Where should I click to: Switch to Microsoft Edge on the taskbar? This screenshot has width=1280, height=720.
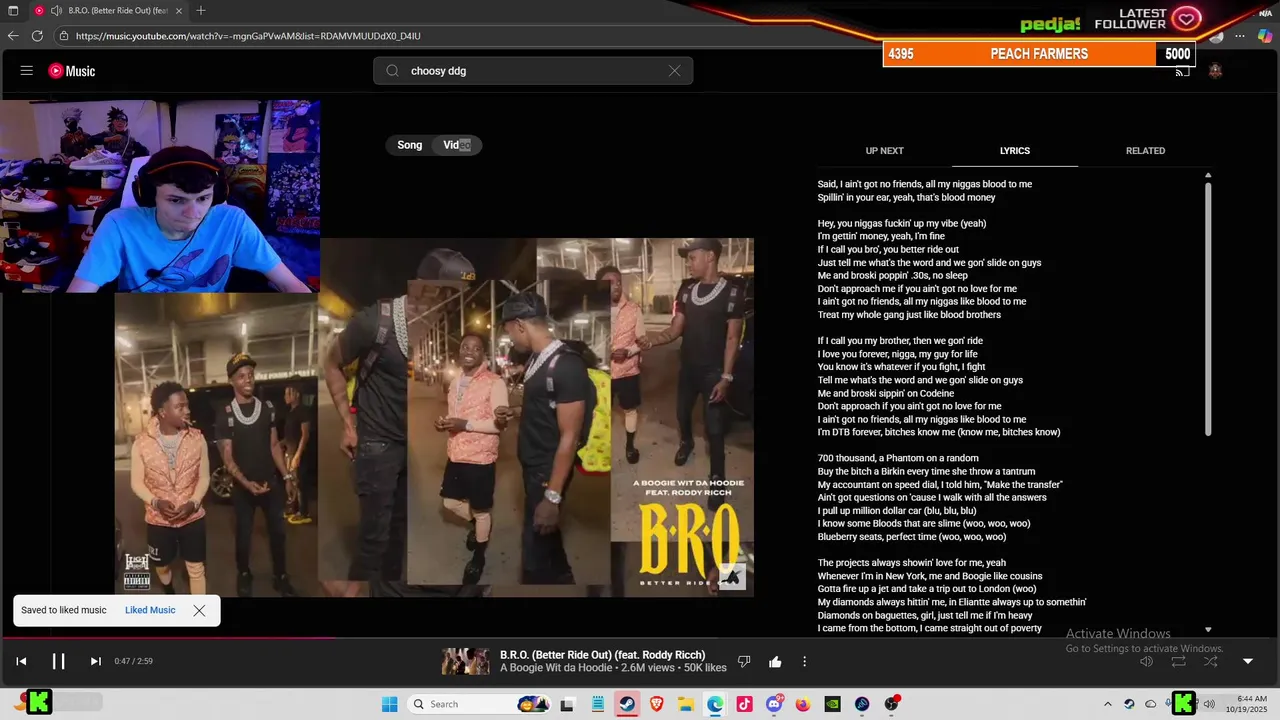pos(715,704)
